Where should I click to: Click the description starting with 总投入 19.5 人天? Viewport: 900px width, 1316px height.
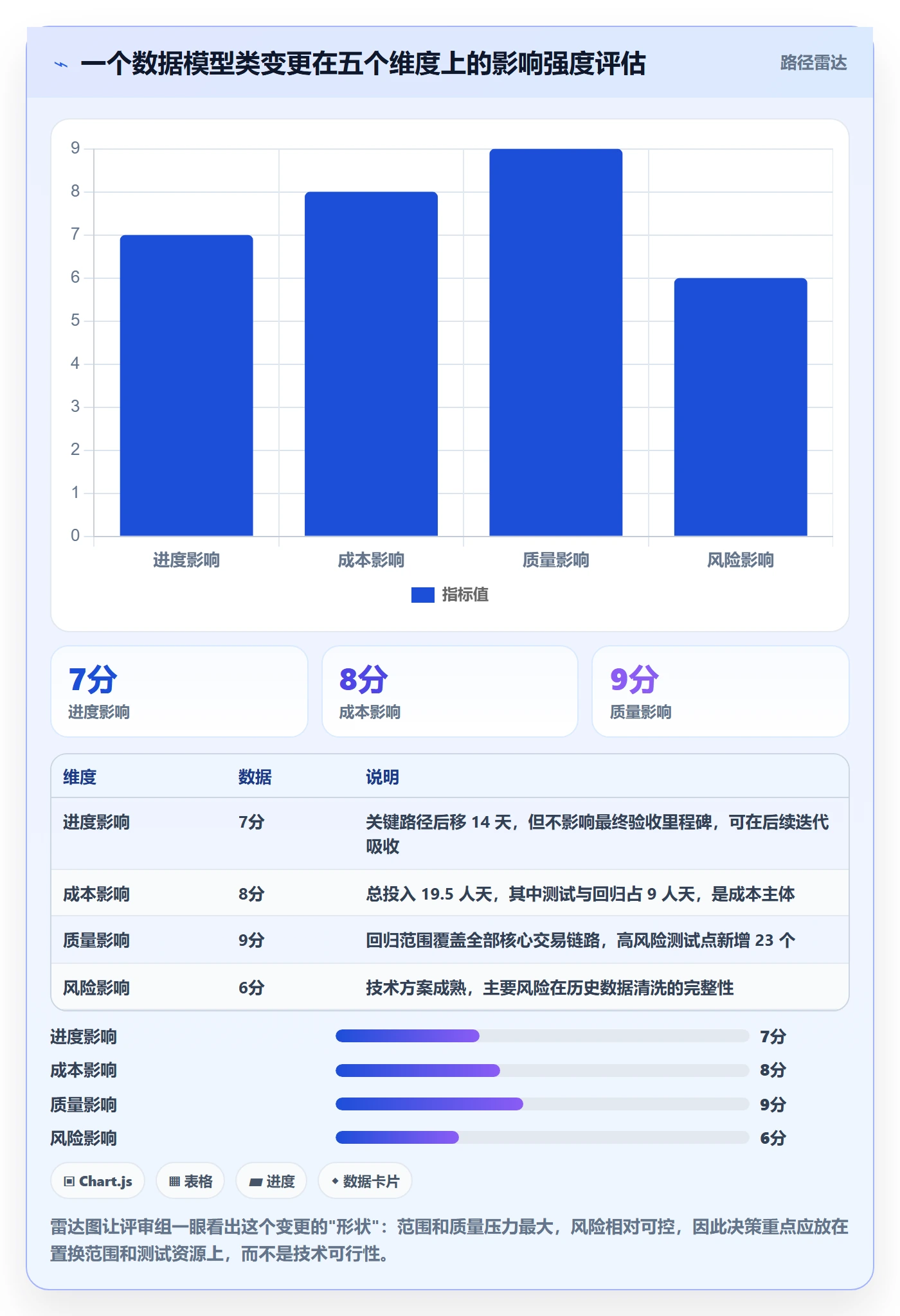(580, 894)
